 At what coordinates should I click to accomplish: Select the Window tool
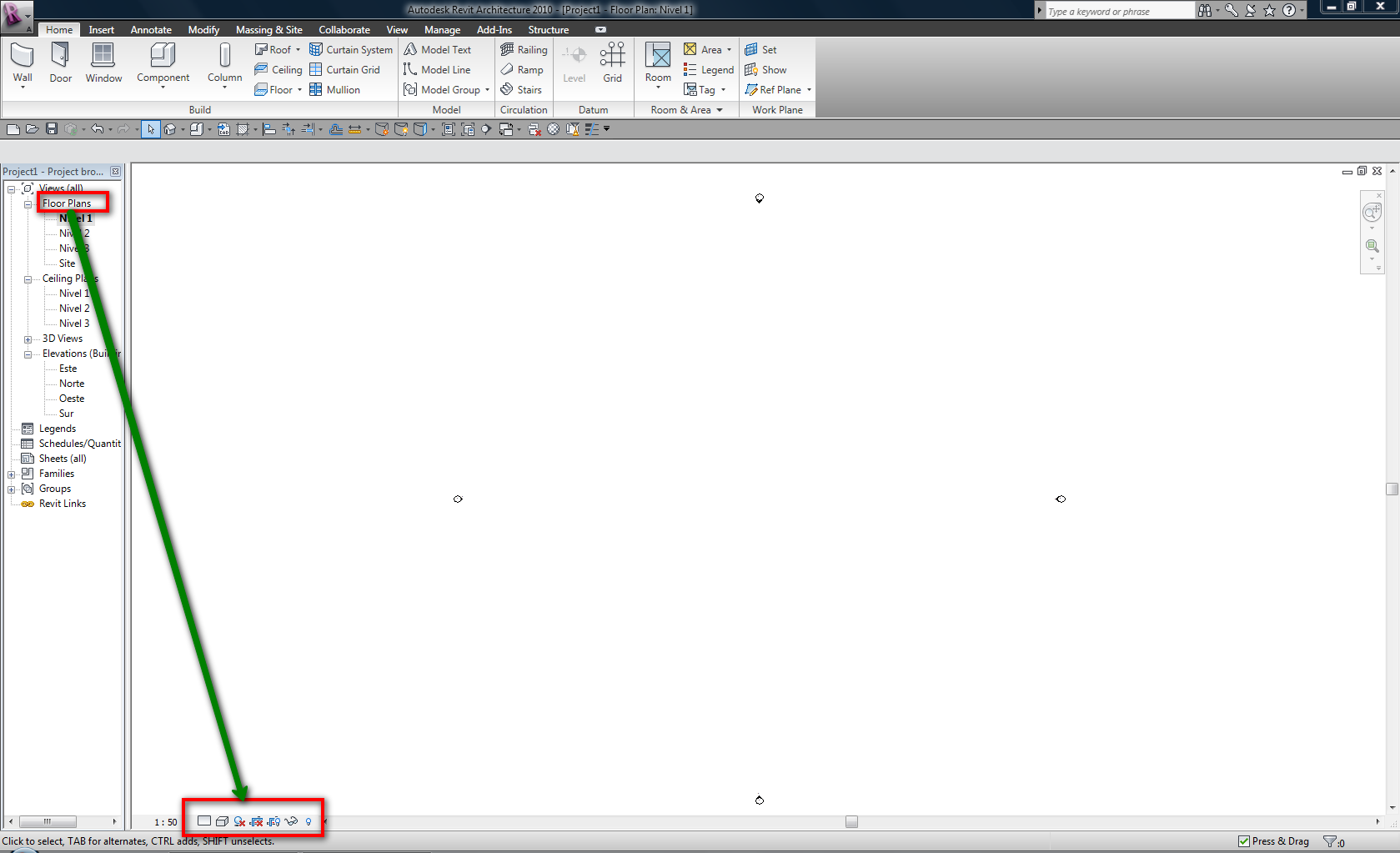click(x=103, y=63)
